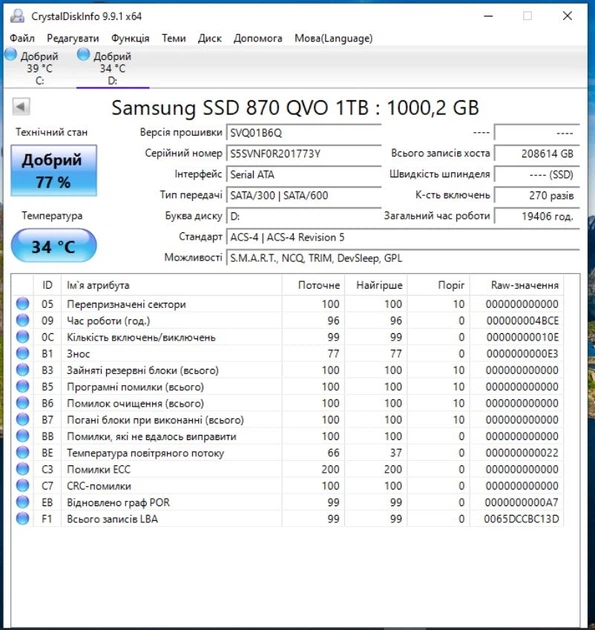Click total host writes value 208614 GB

537,153
